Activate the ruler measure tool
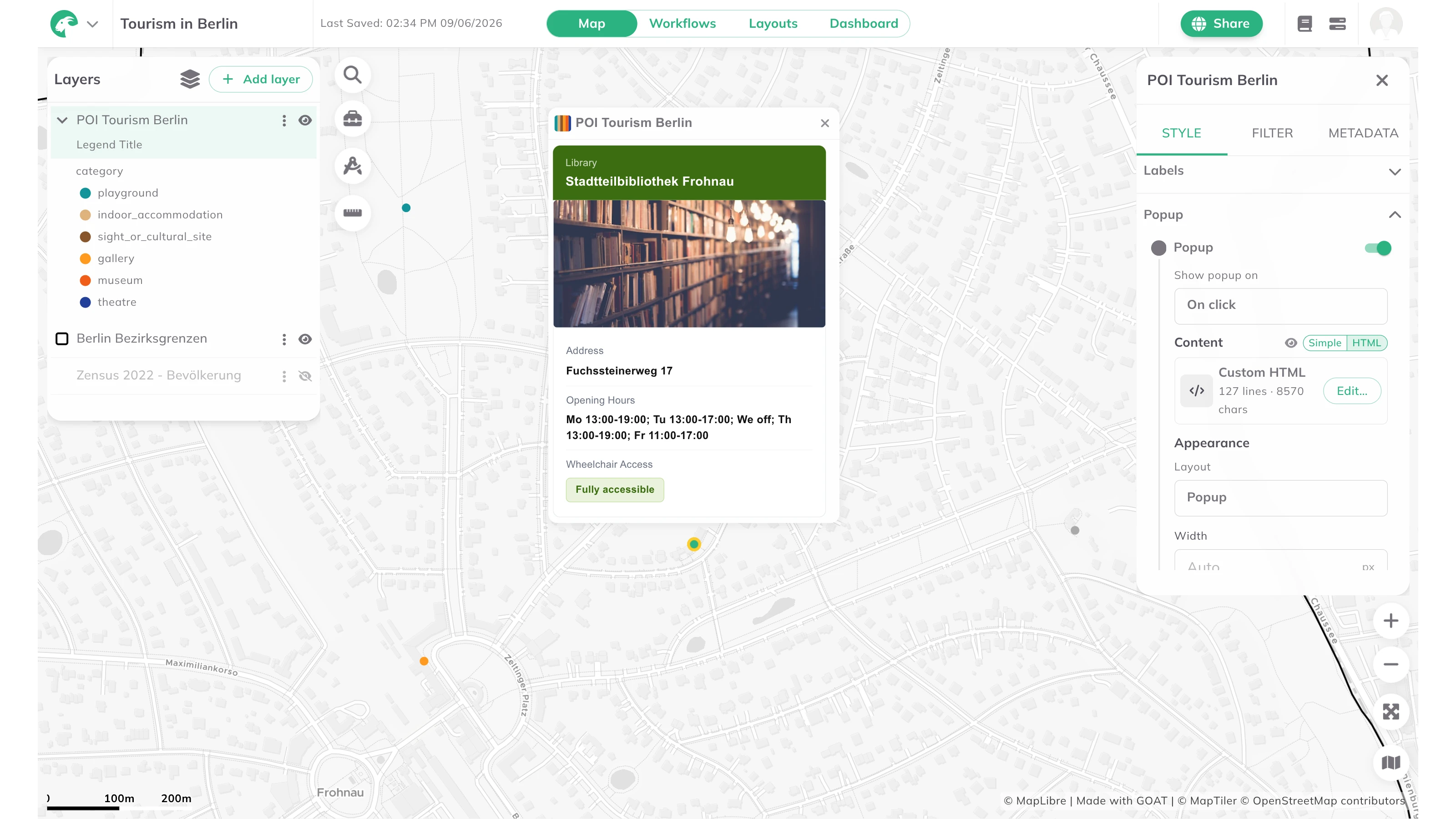This screenshot has width=1456, height=819. 353,212
